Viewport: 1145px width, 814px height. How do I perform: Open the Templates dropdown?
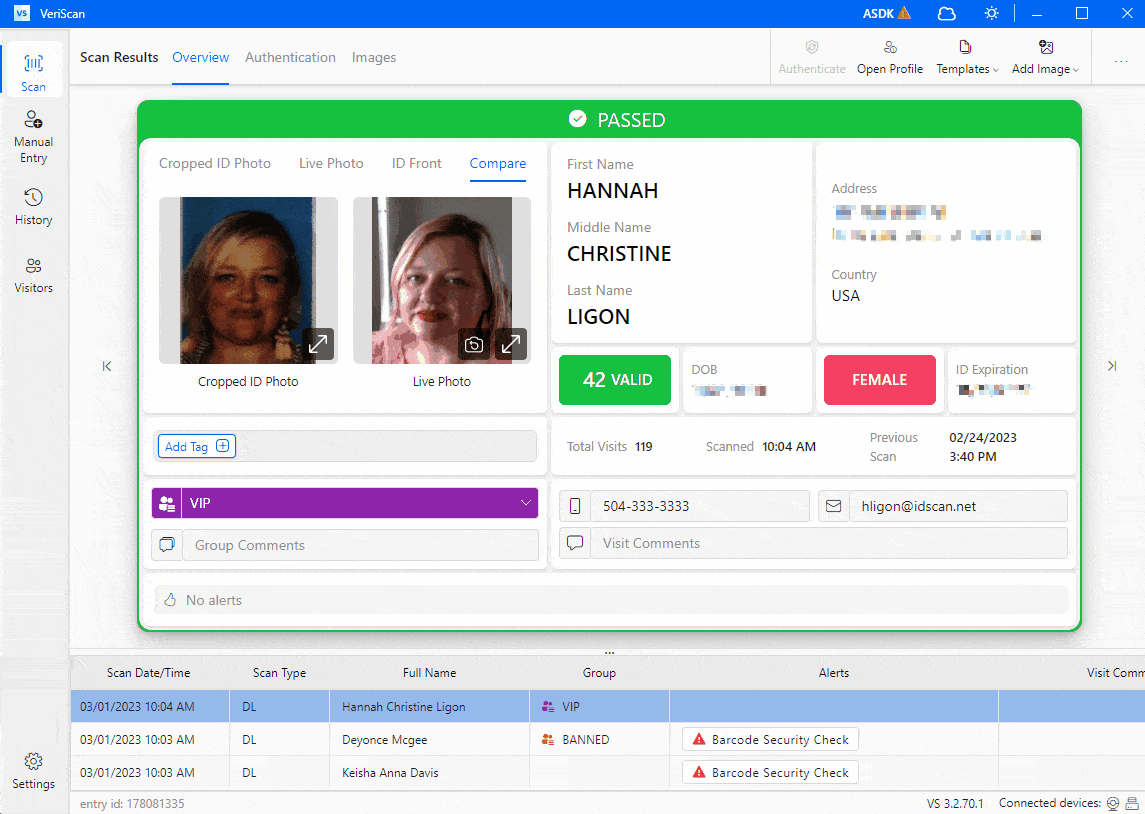967,58
